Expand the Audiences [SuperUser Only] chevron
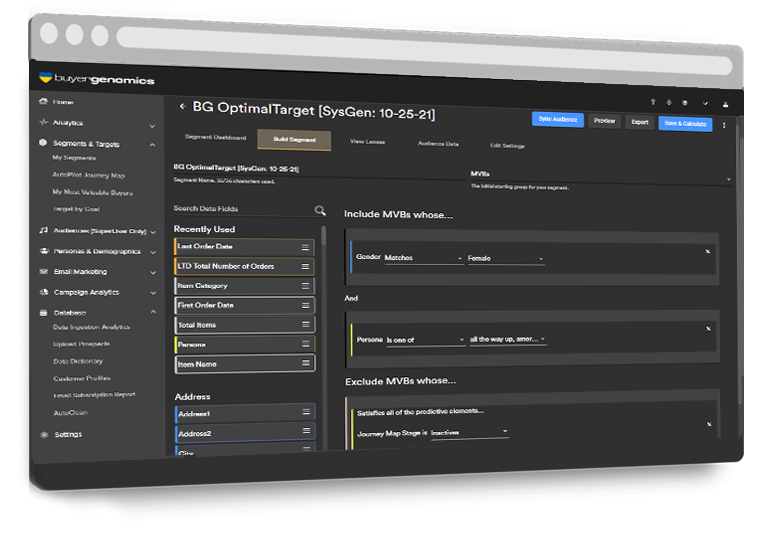 tap(153, 232)
